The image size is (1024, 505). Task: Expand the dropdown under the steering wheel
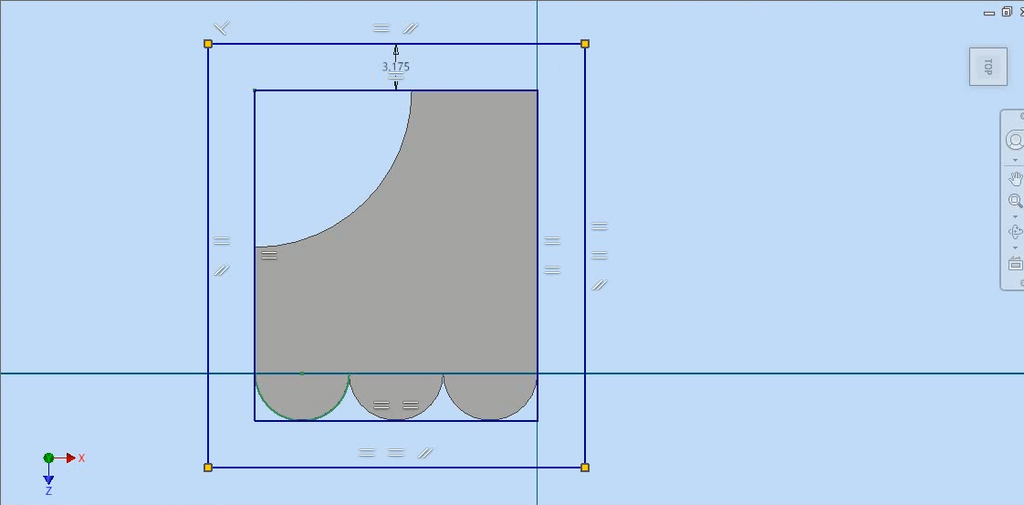[1015, 159]
